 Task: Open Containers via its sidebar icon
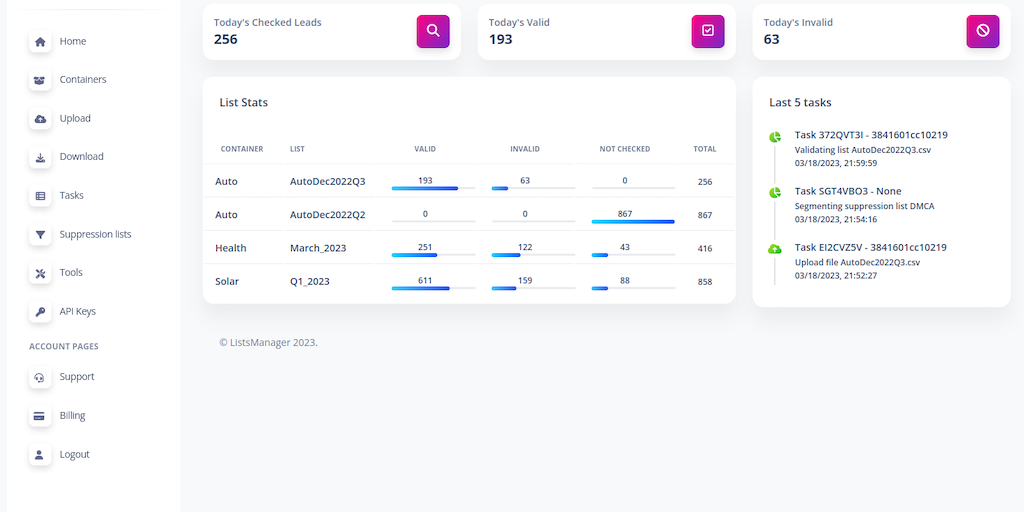coord(40,80)
